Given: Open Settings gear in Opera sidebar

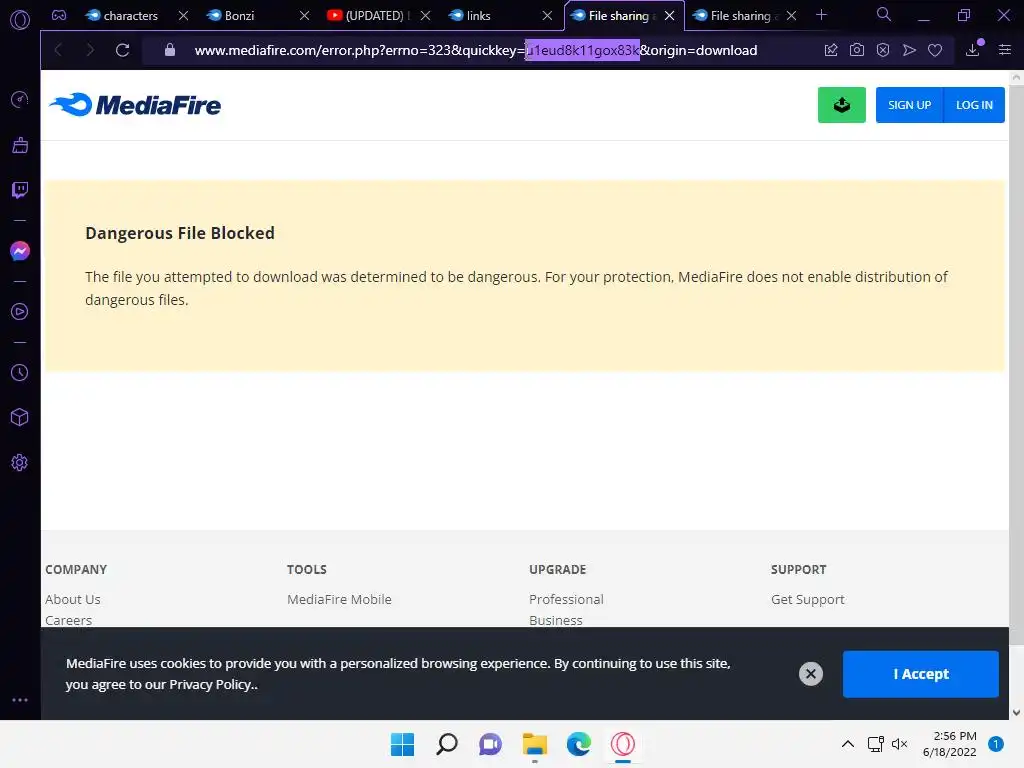Looking at the screenshot, I should pos(20,462).
